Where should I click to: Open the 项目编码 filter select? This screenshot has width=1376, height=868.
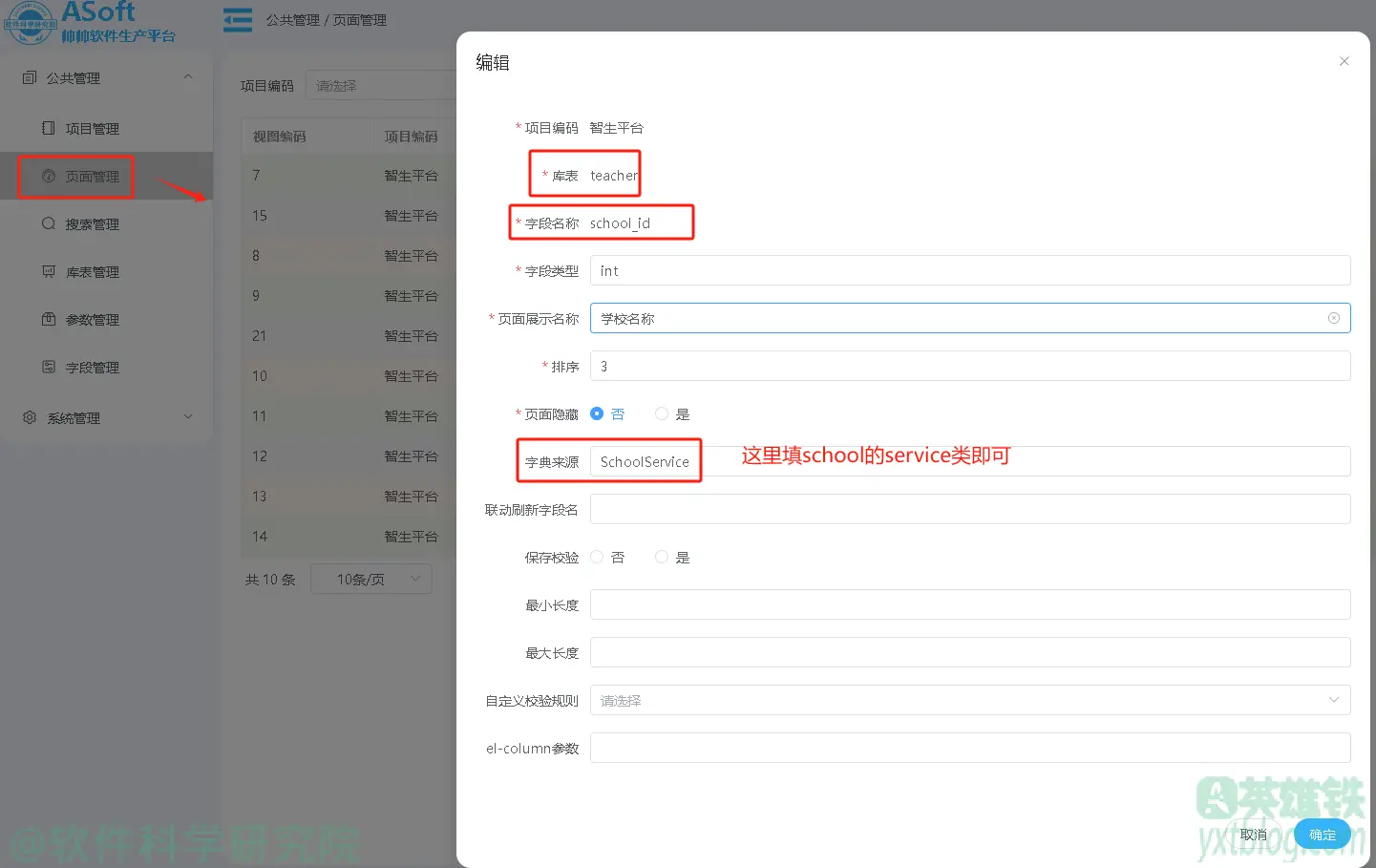pyautogui.click(x=382, y=85)
